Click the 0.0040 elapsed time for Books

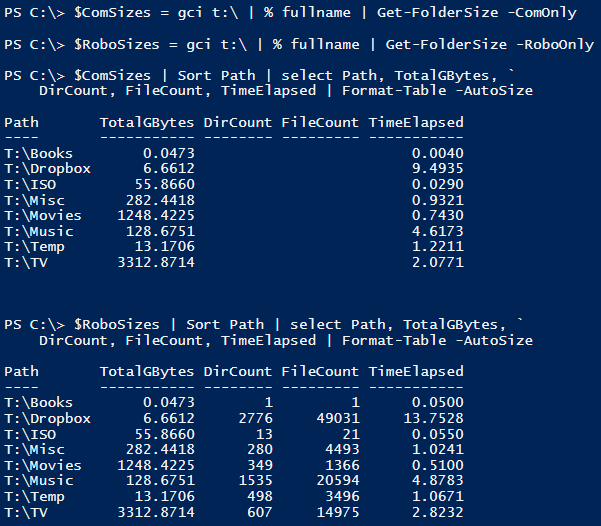(x=436, y=153)
